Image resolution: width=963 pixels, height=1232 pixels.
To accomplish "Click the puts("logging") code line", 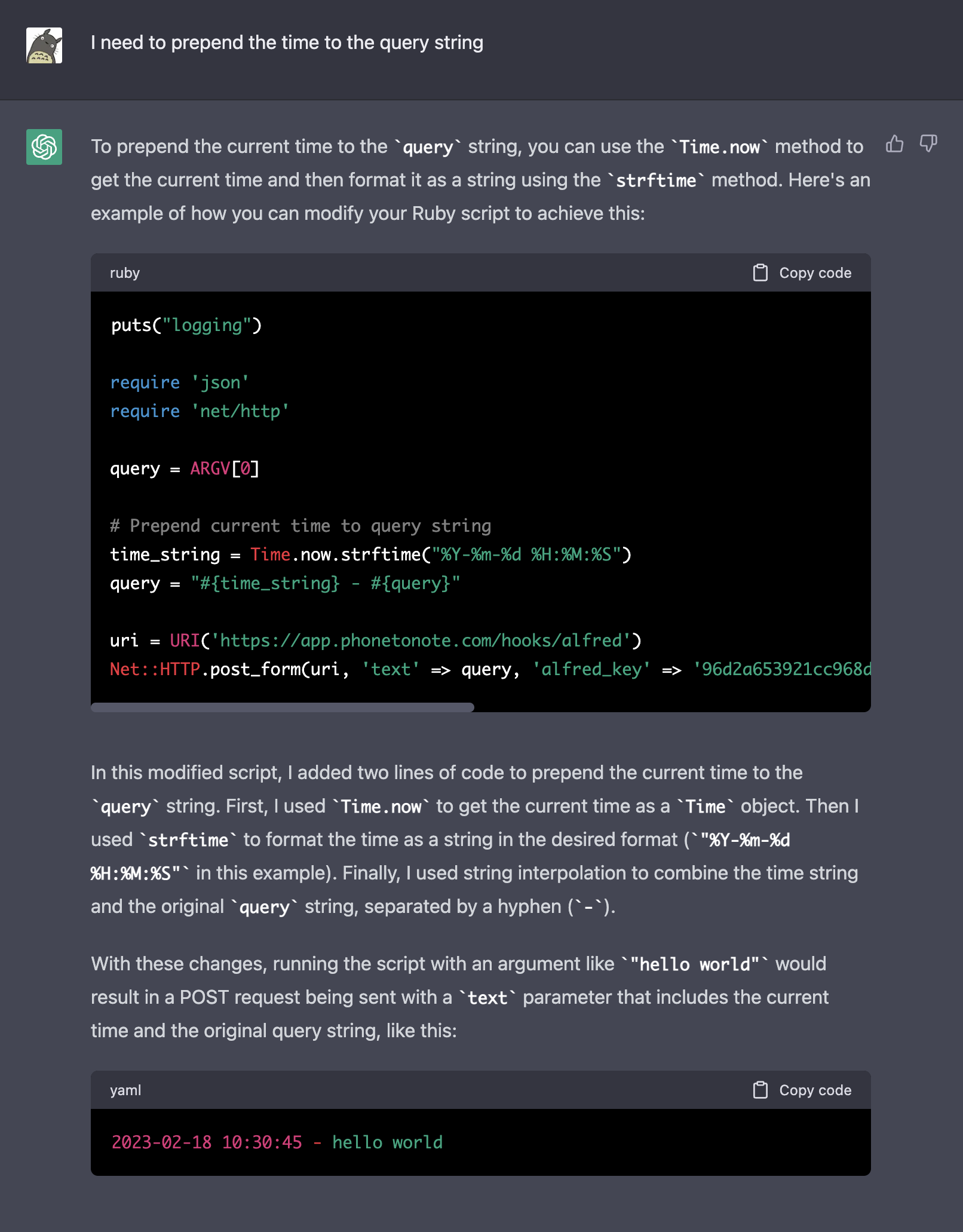I will [186, 326].
